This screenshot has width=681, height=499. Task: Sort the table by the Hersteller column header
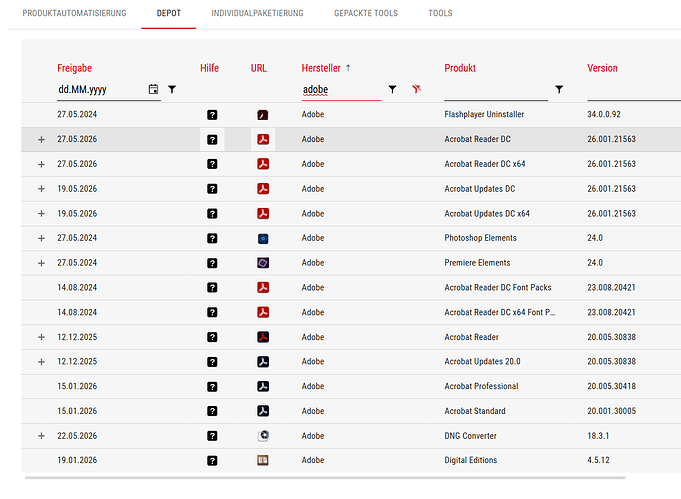[321, 68]
